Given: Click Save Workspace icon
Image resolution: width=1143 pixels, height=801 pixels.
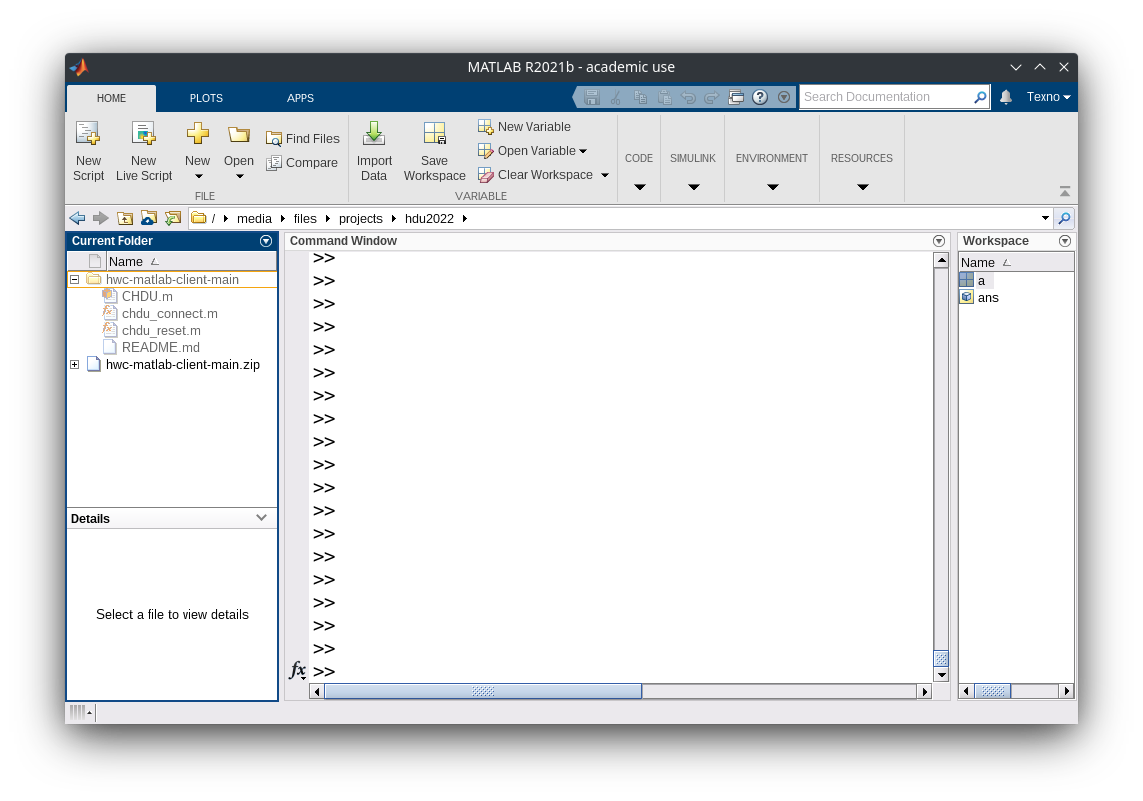Looking at the screenshot, I should (434, 134).
